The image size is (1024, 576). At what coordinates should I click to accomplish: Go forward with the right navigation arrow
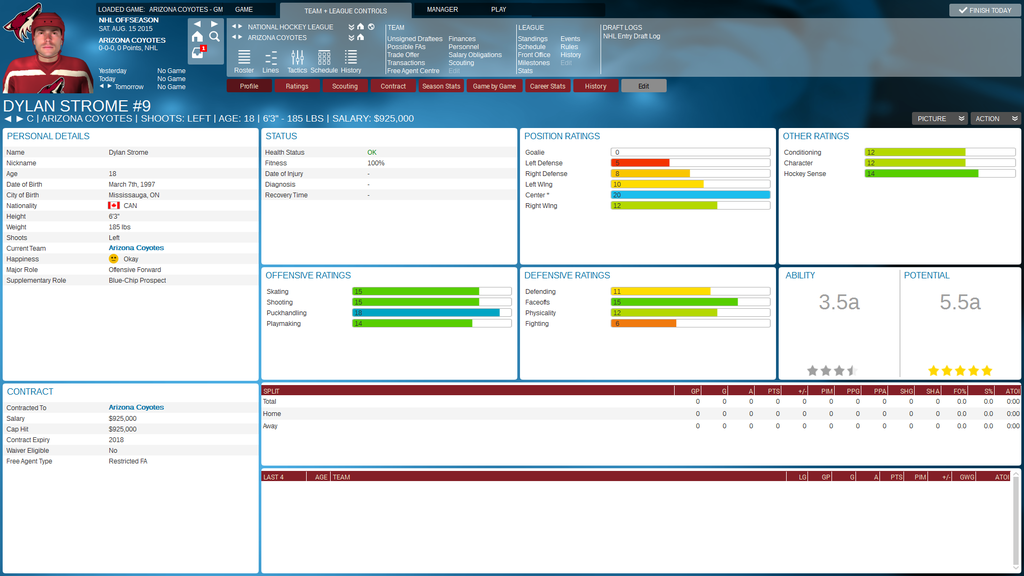point(214,24)
